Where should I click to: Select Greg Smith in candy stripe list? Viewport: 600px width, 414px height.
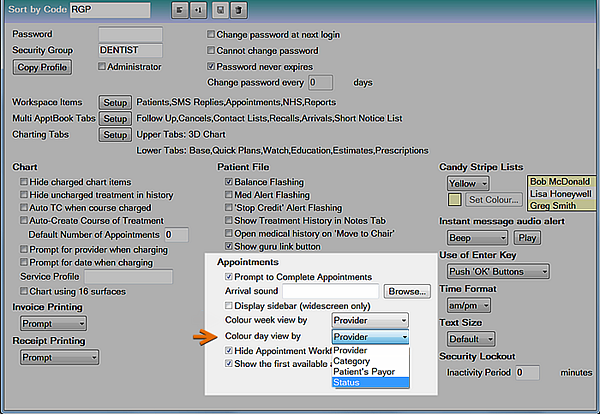point(561,205)
